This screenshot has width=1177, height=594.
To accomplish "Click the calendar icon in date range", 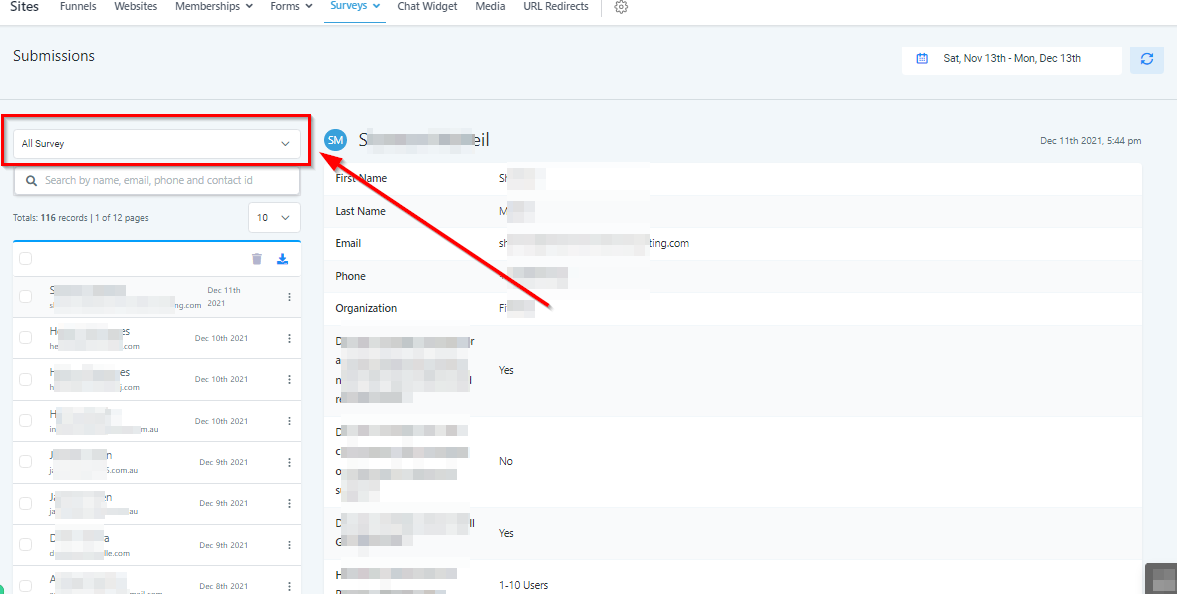I will point(922,59).
